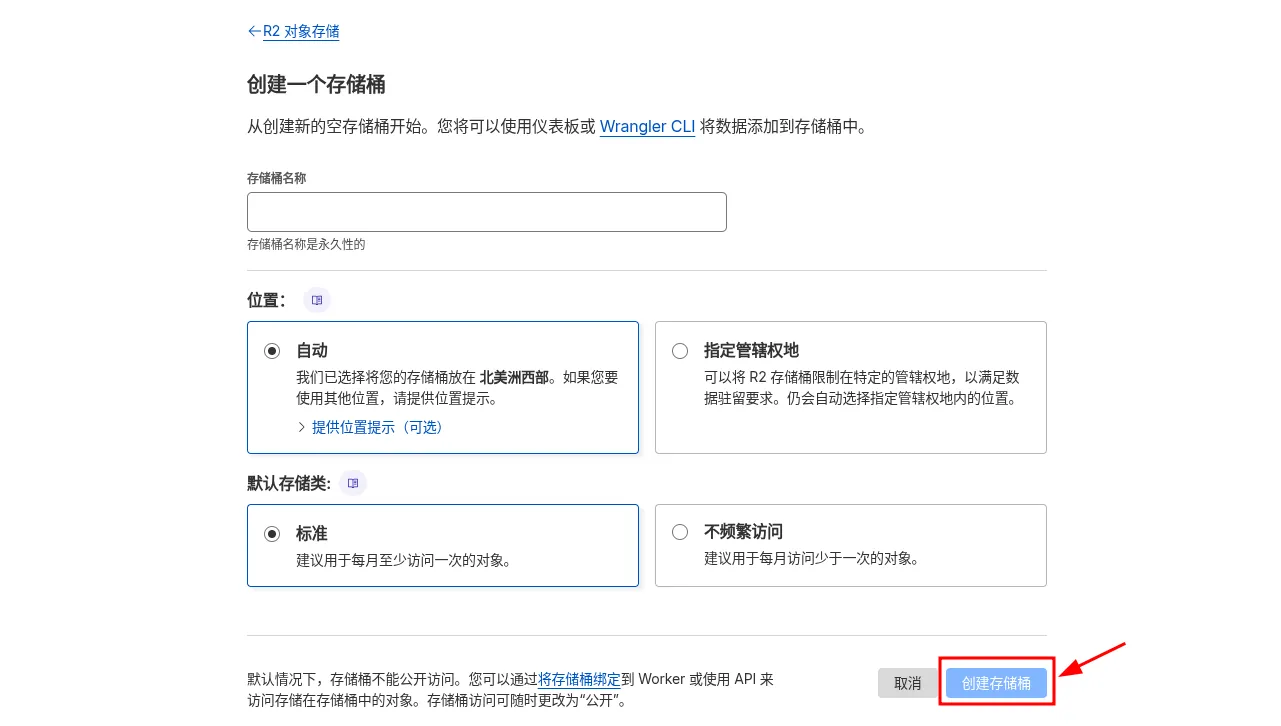The width and height of the screenshot is (1281, 726).
Task: Click the 指定管辖权地 card description text
Action: [x=861, y=388]
